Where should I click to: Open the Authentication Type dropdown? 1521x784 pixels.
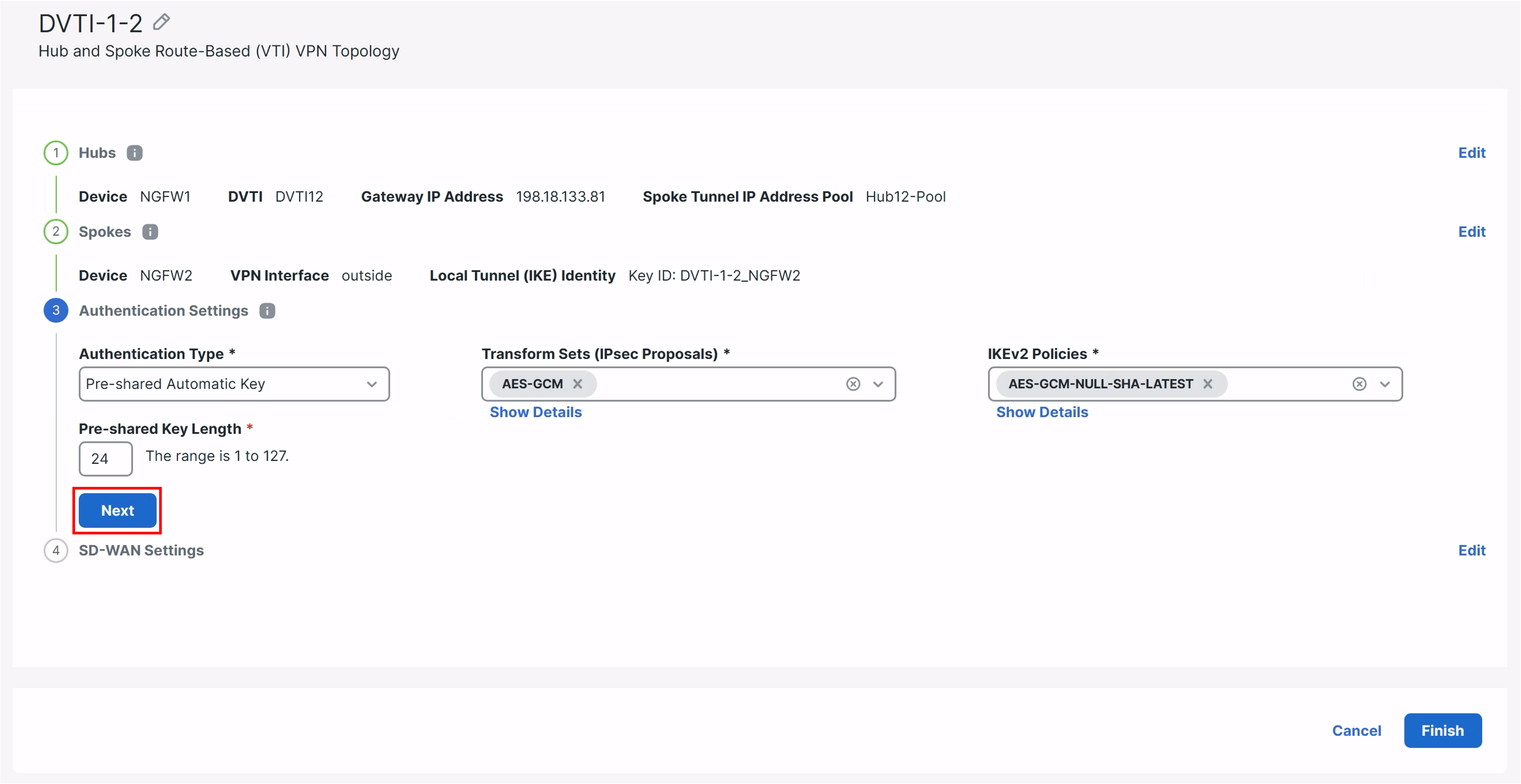[x=234, y=384]
